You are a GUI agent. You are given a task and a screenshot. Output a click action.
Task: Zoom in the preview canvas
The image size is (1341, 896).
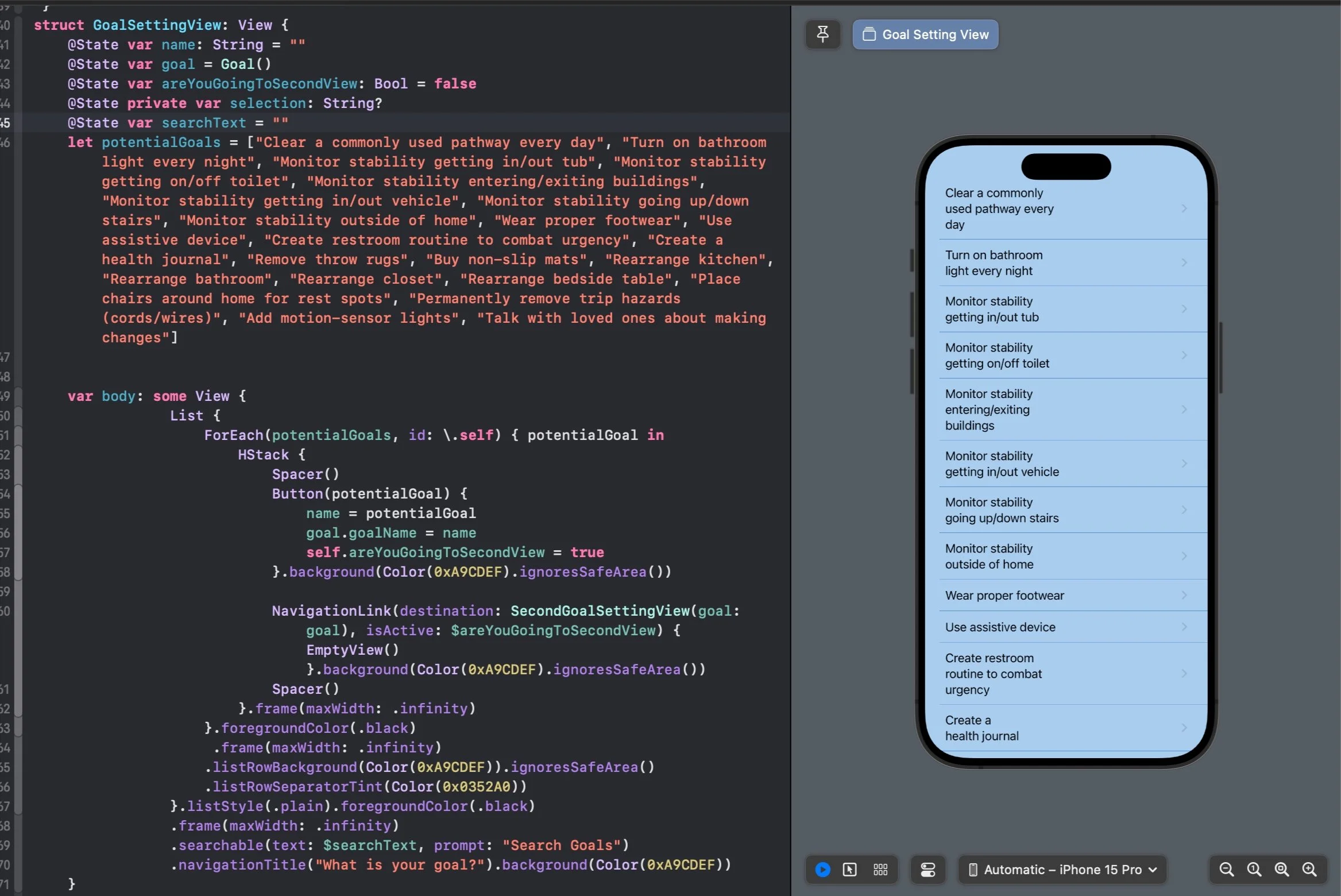click(x=1309, y=870)
